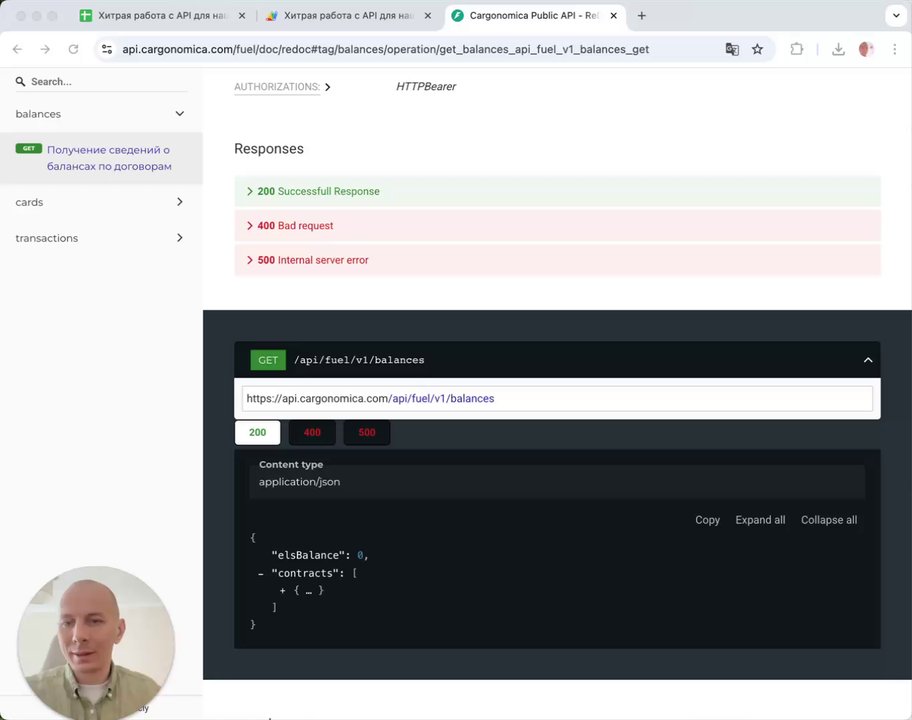This screenshot has width=912, height=720.
Task: Click the GET method badge in dark panel
Action: tap(268, 360)
